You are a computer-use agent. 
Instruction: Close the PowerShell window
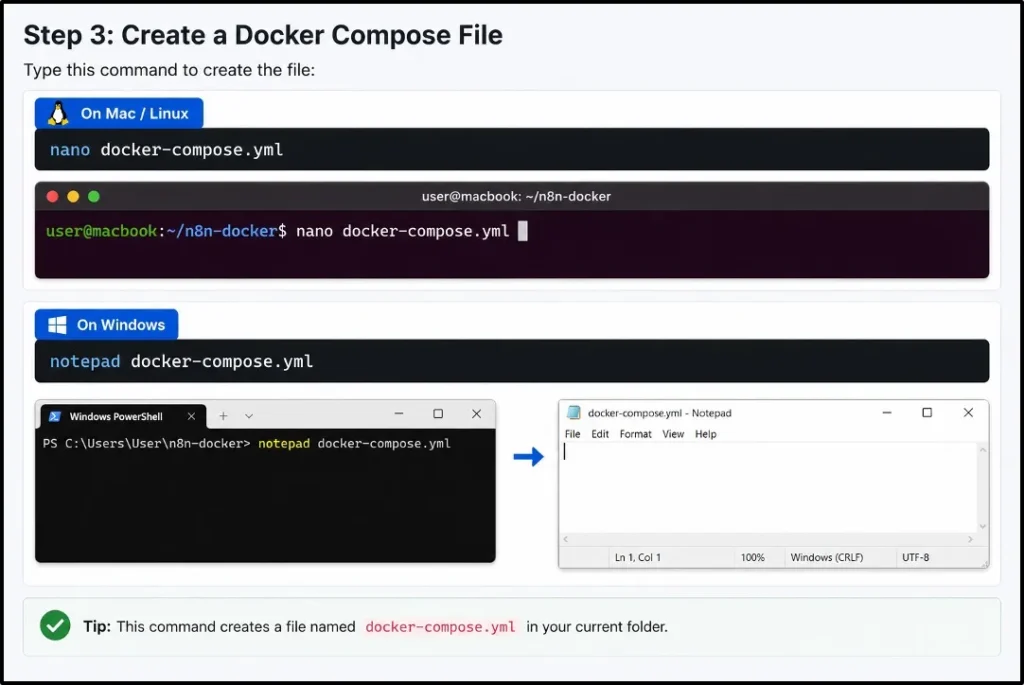click(477, 413)
